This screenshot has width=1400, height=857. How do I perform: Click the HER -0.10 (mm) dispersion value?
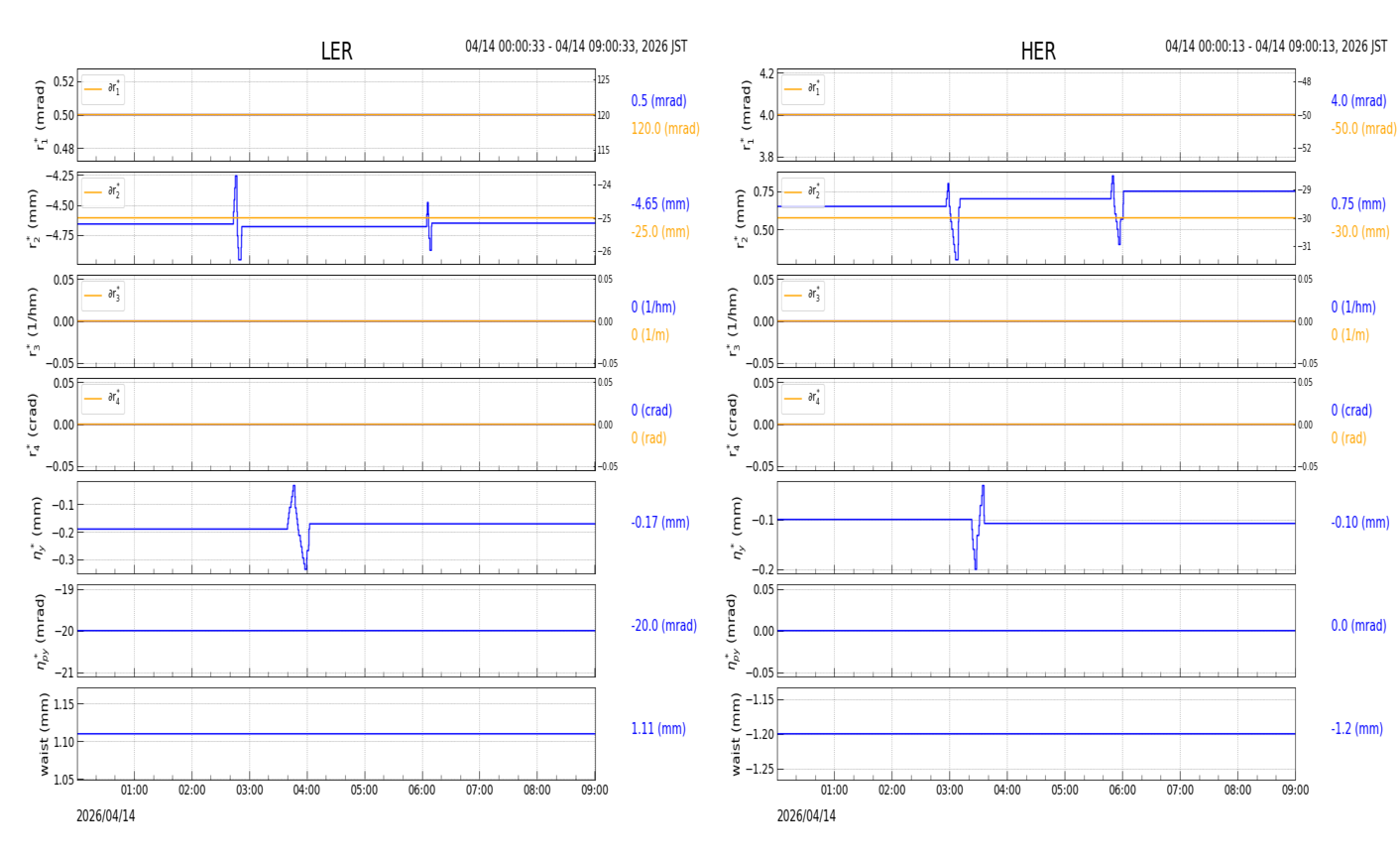point(1360,522)
